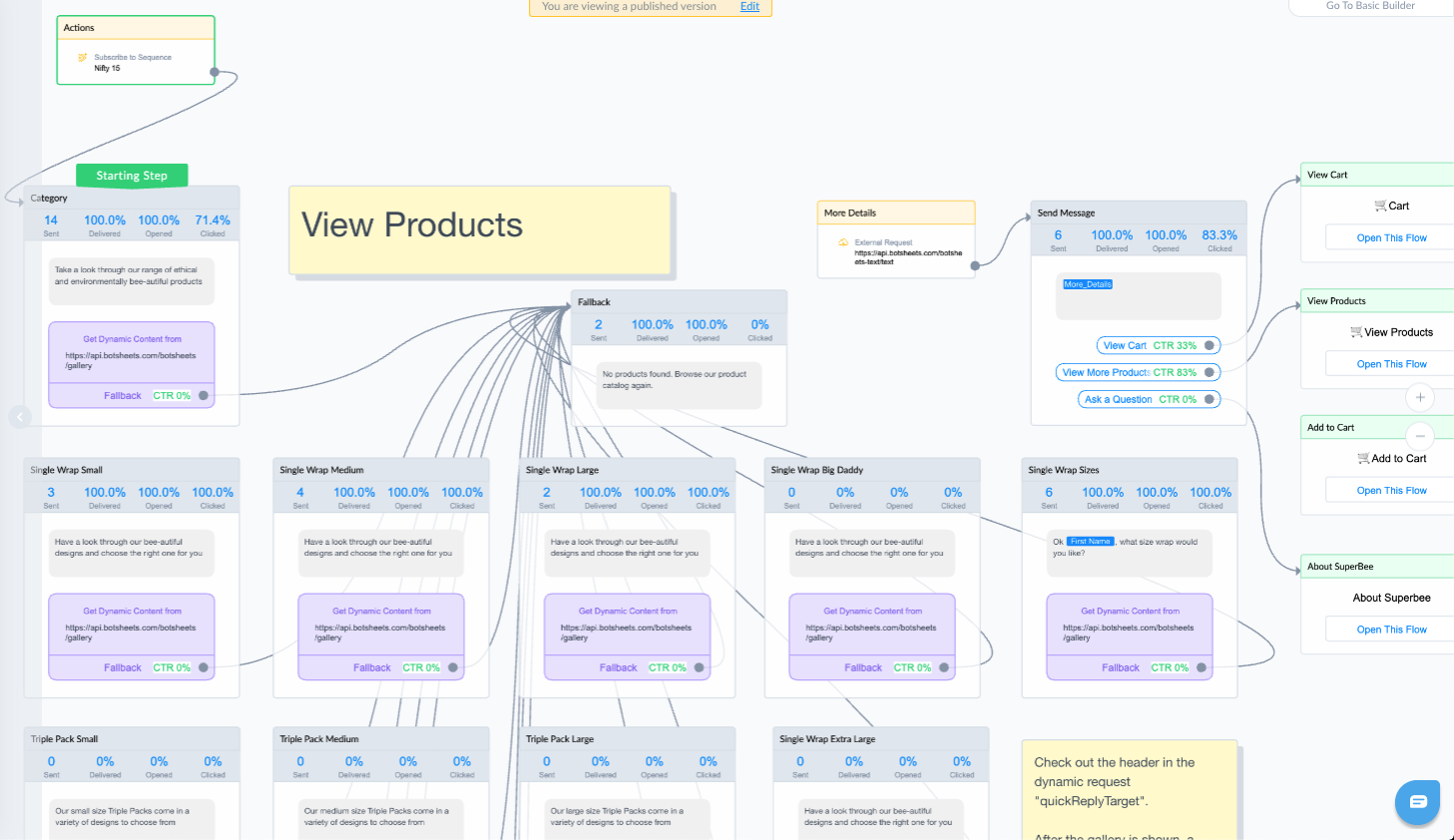Select the Ask a Question button
The width and height of the screenshot is (1454, 840).
click(x=1149, y=399)
